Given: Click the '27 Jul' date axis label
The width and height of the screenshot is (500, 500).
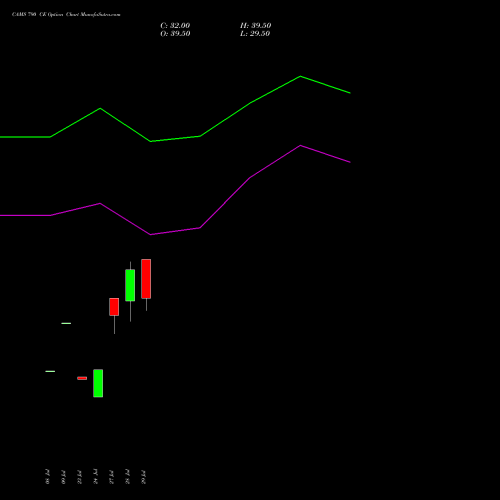Looking at the screenshot, I should tap(111, 477).
